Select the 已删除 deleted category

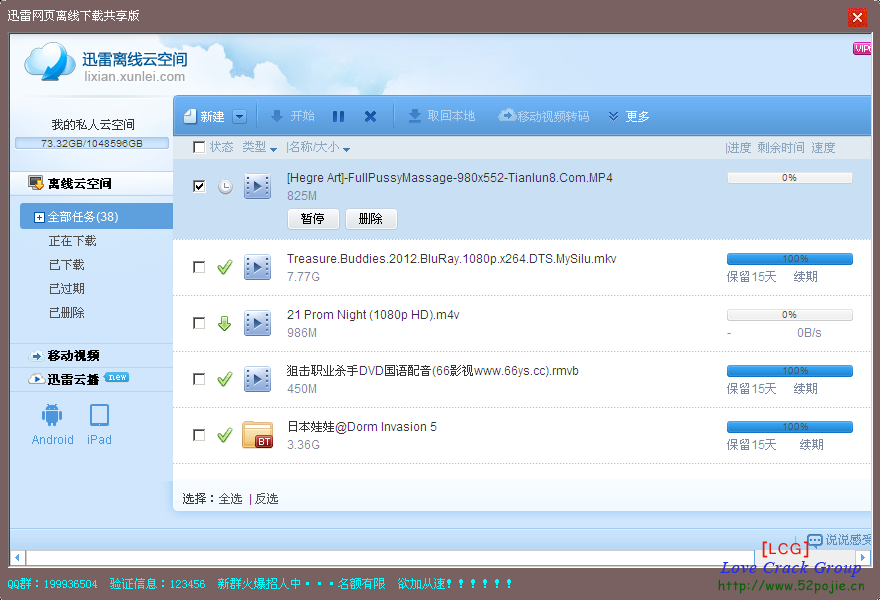coord(67,313)
